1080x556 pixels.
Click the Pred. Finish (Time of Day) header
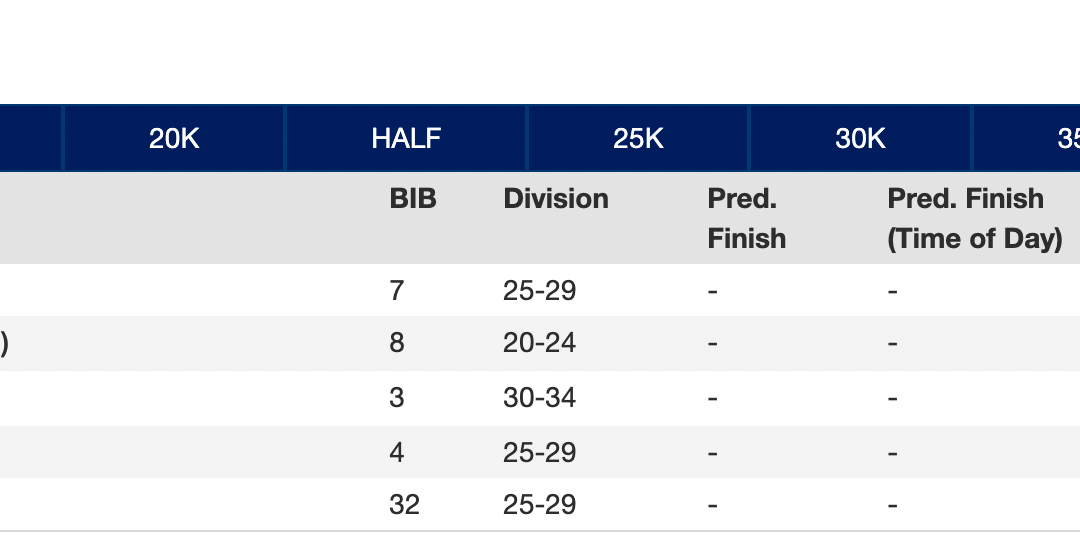[974, 219]
